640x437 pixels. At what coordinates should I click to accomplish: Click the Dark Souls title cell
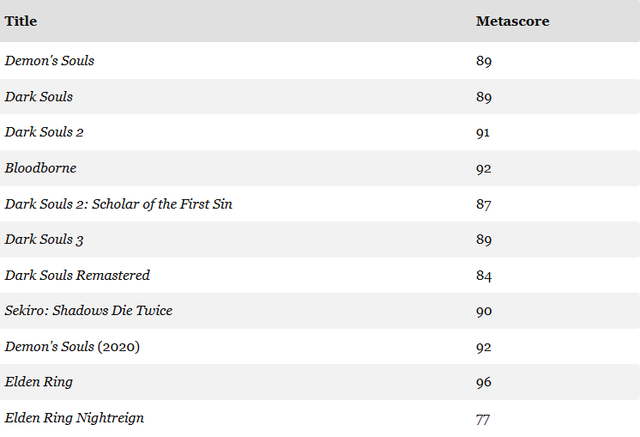38,97
